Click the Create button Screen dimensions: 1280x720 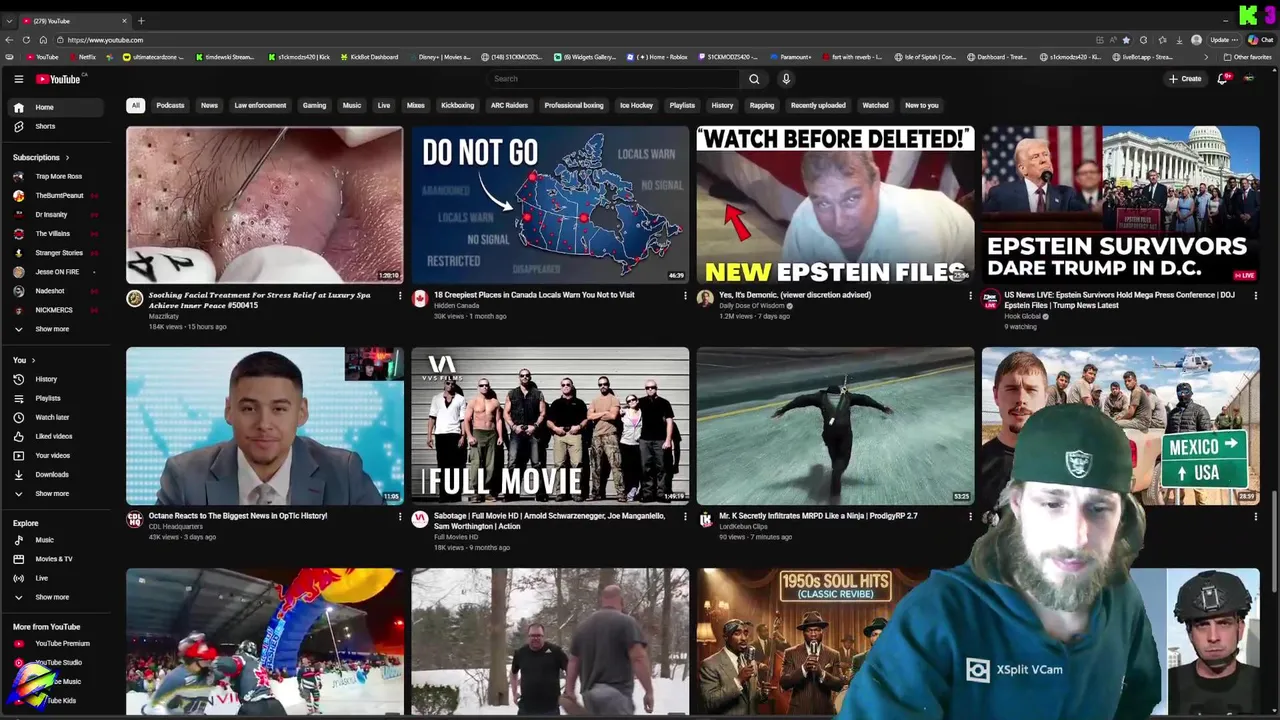(1185, 79)
